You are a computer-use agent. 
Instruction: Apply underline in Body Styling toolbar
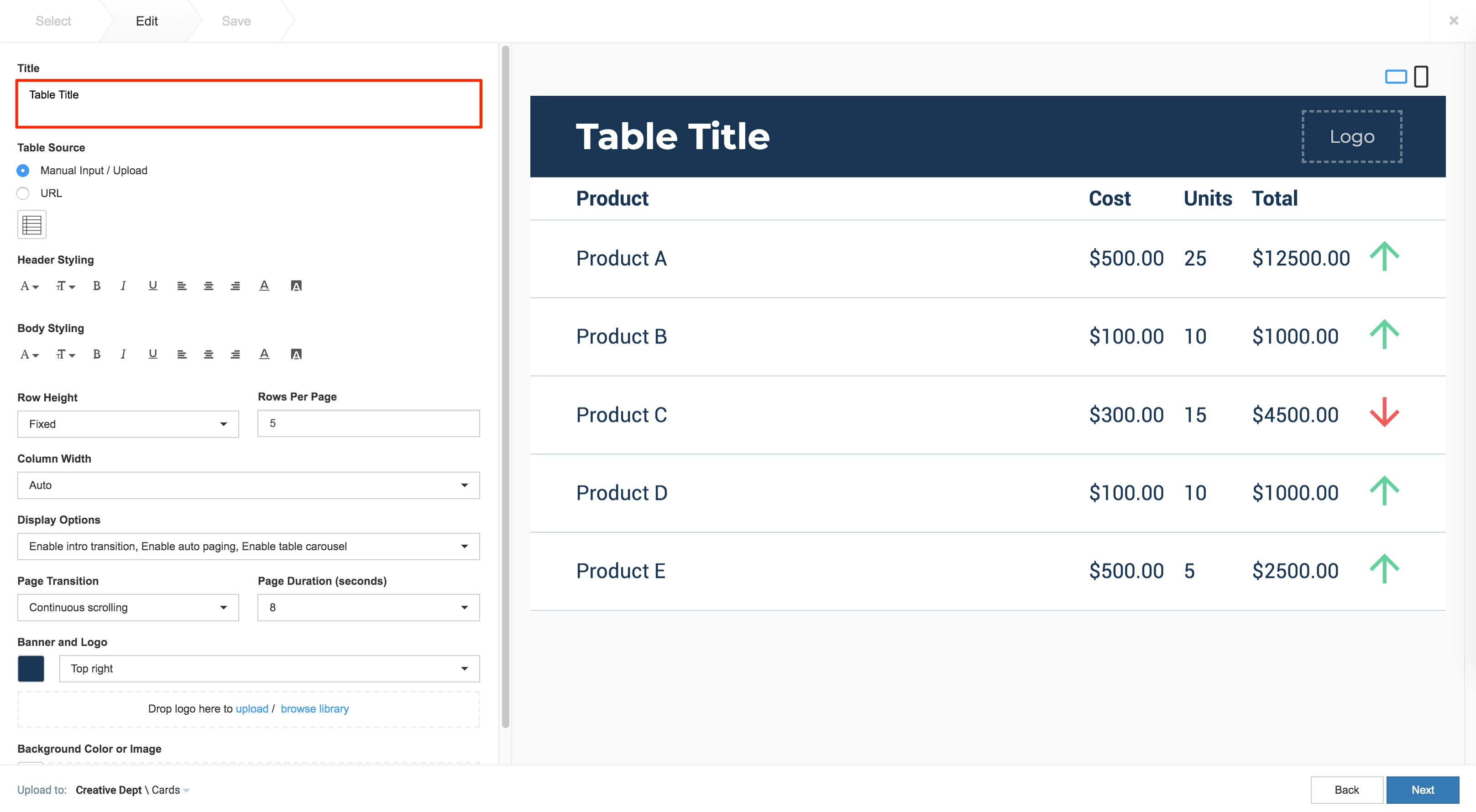click(152, 354)
